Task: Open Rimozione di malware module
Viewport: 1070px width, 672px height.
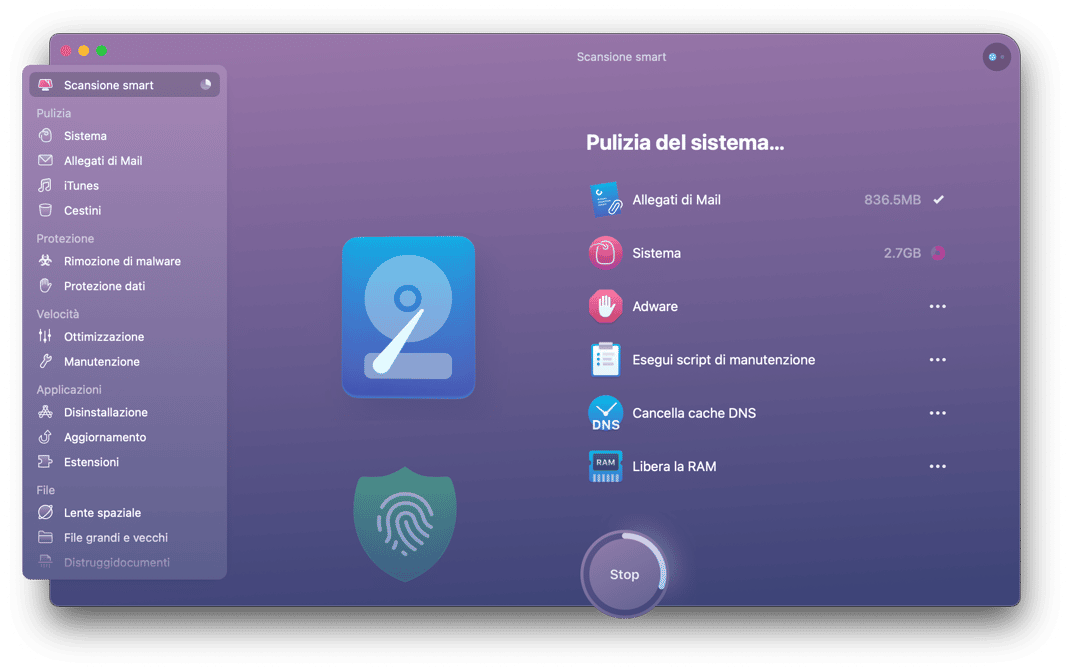Action: click(x=124, y=261)
